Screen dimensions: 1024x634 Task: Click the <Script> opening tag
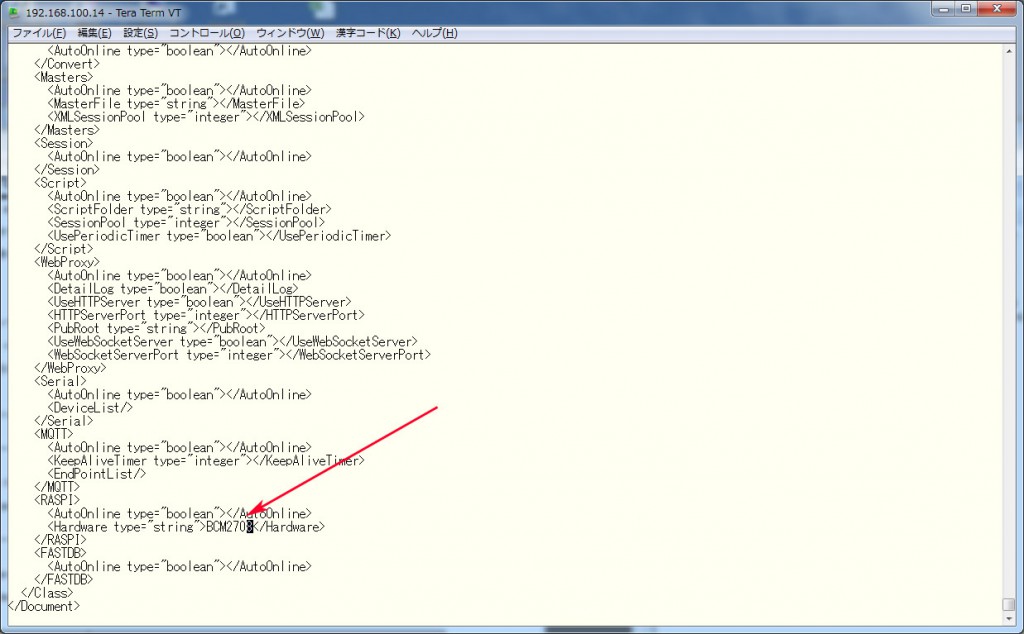coord(60,183)
